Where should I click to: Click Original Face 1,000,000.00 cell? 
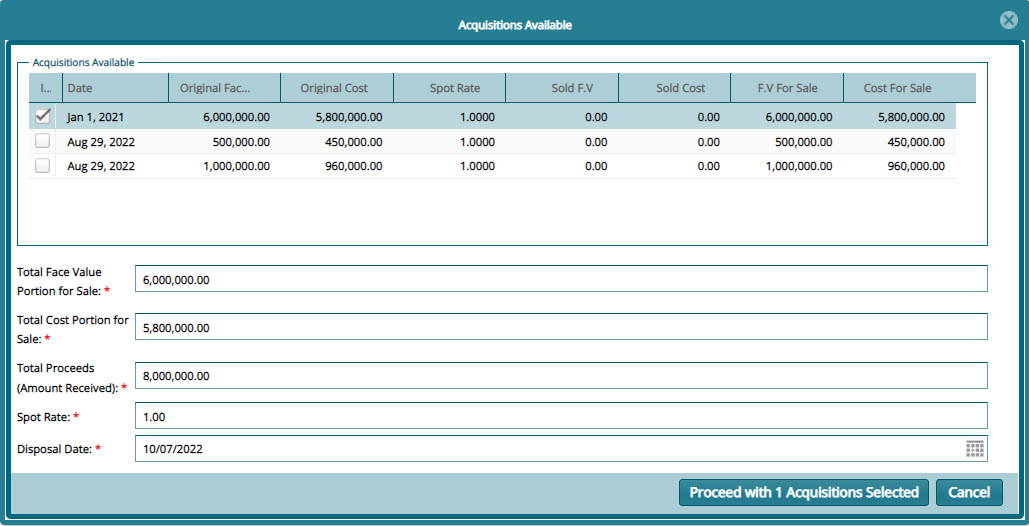click(236, 167)
